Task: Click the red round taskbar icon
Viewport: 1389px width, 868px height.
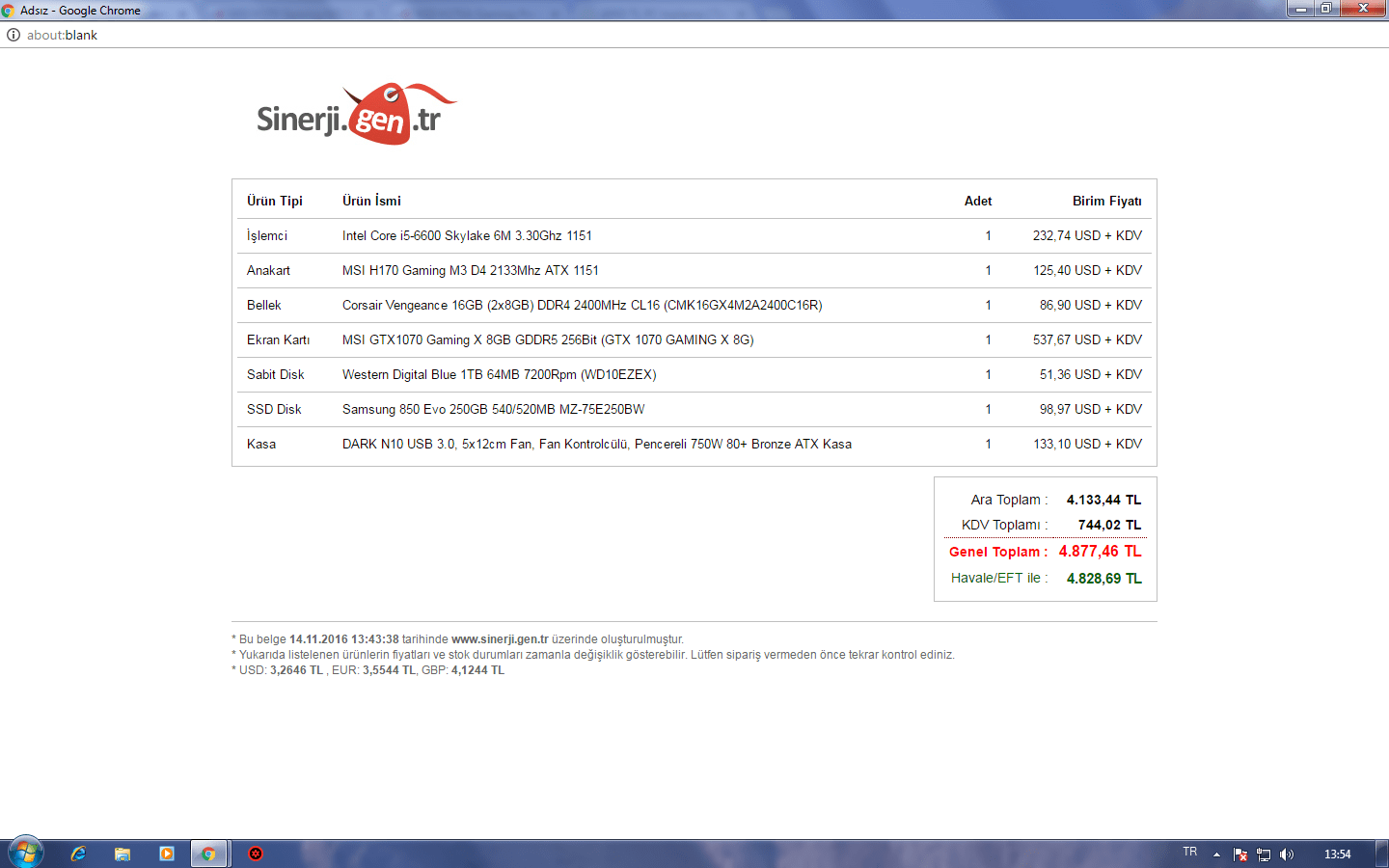Action: 256,854
